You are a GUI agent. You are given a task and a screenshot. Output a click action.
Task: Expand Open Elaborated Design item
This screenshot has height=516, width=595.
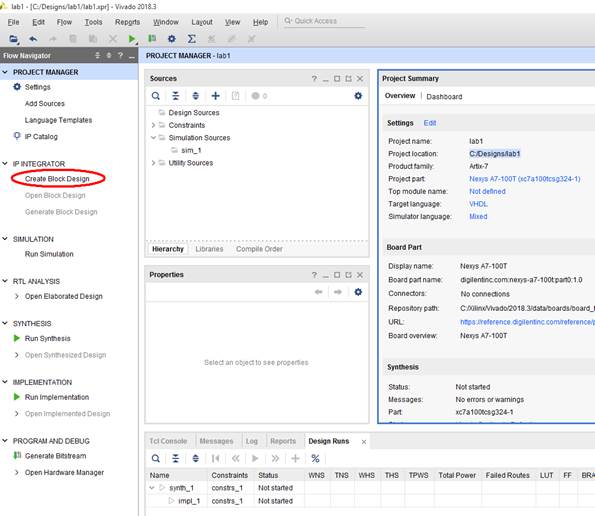pos(16,296)
